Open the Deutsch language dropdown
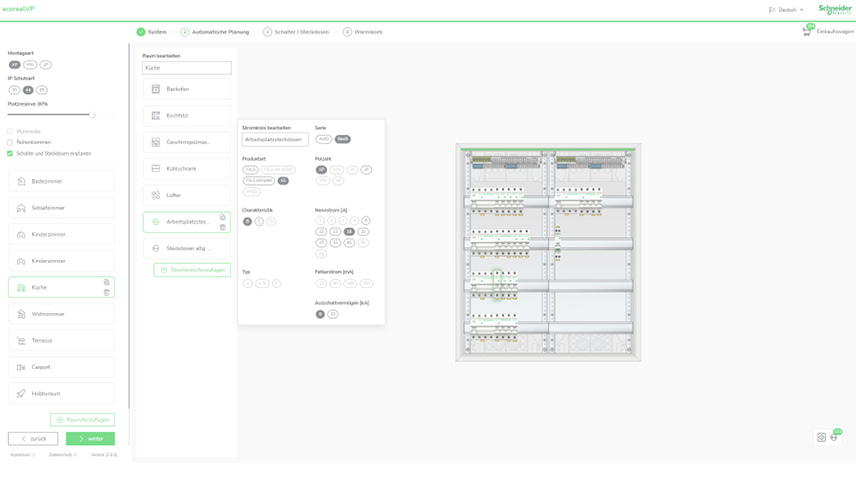856x482 pixels. [x=786, y=10]
